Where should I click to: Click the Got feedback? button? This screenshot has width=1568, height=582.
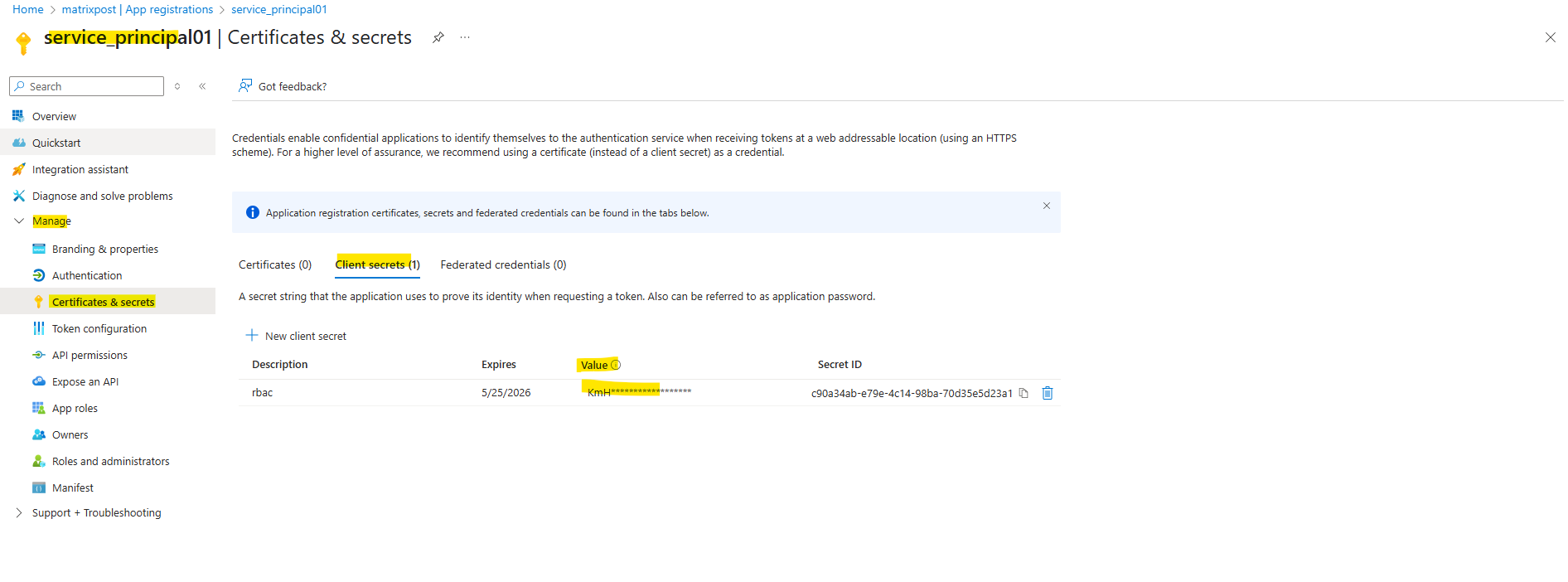coord(283,86)
